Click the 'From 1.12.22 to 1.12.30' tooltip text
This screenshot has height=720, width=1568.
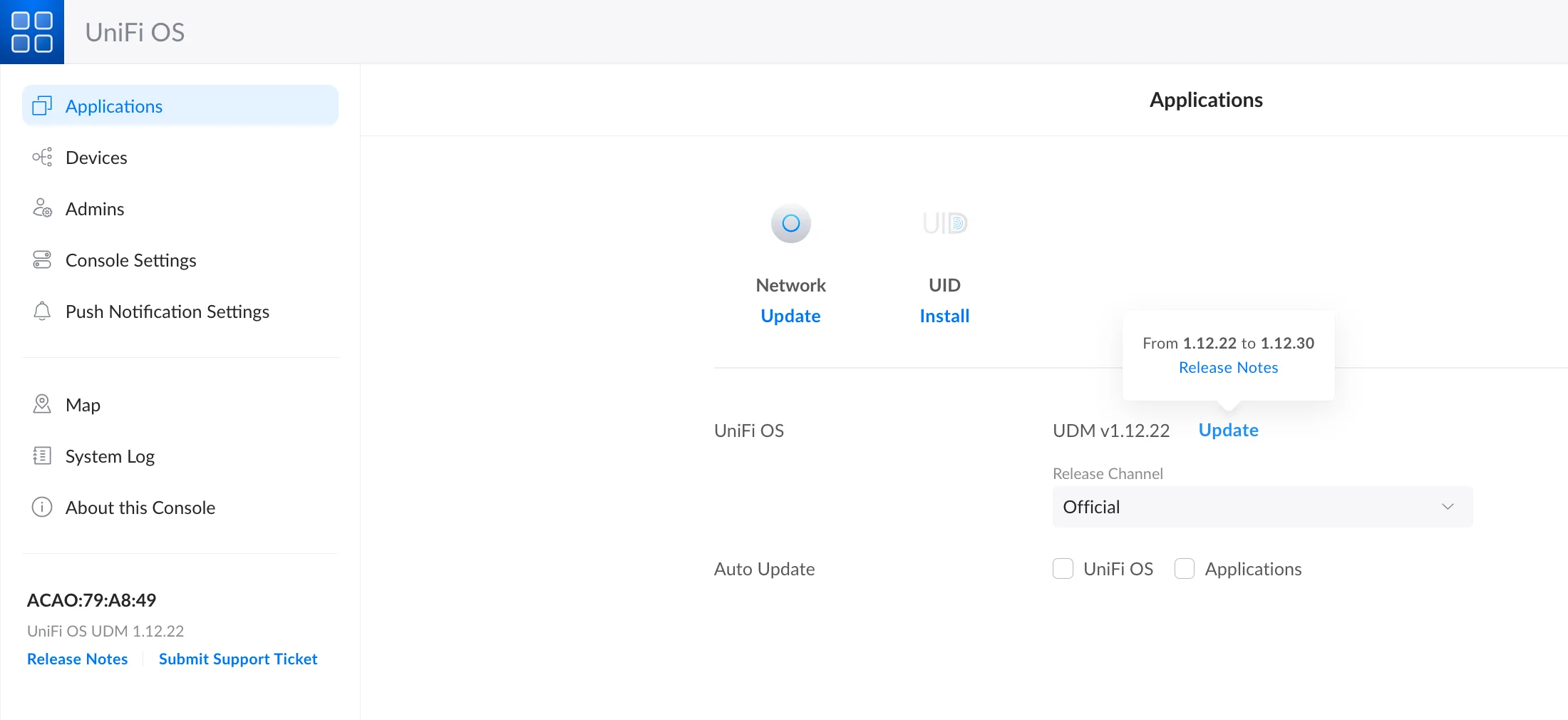pos(1229,344)
